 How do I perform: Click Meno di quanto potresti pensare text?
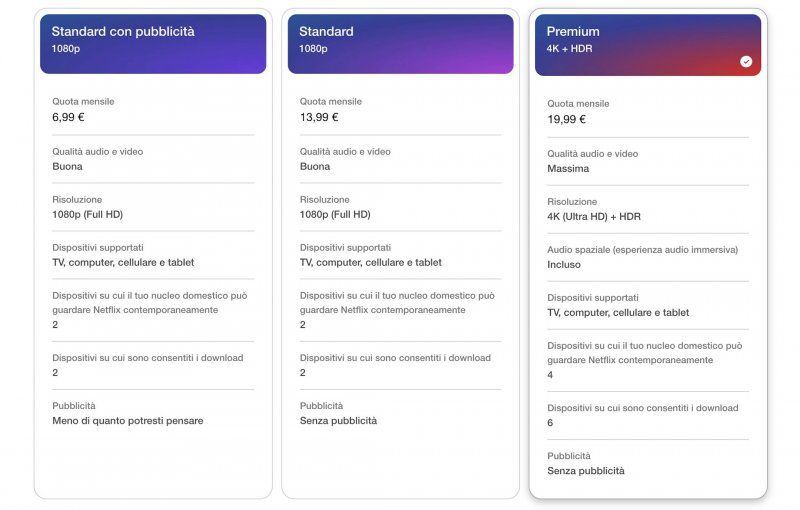pyautogui.click(x=127, y=421)
